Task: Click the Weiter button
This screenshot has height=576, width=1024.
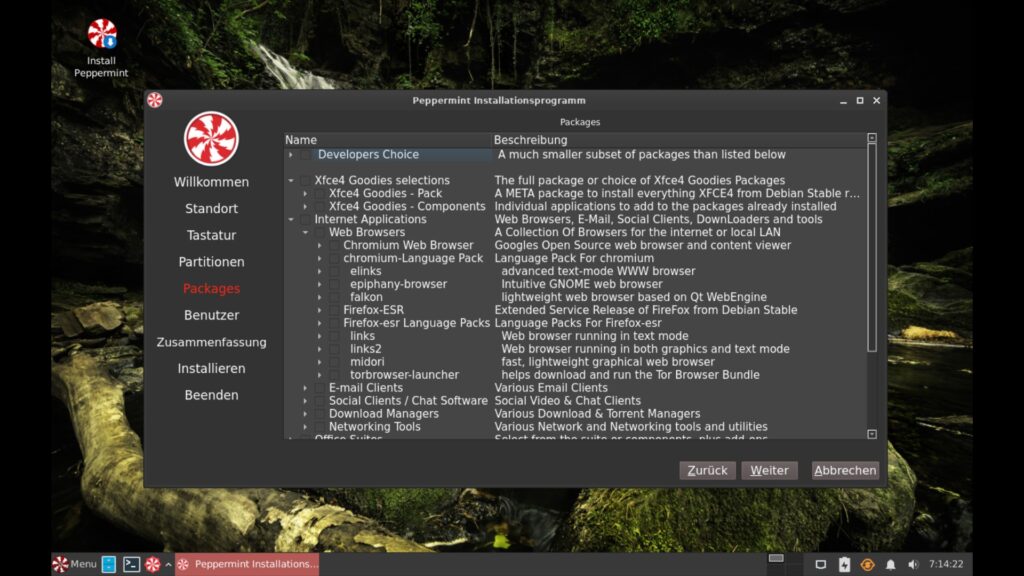Action: pos(769,470)
